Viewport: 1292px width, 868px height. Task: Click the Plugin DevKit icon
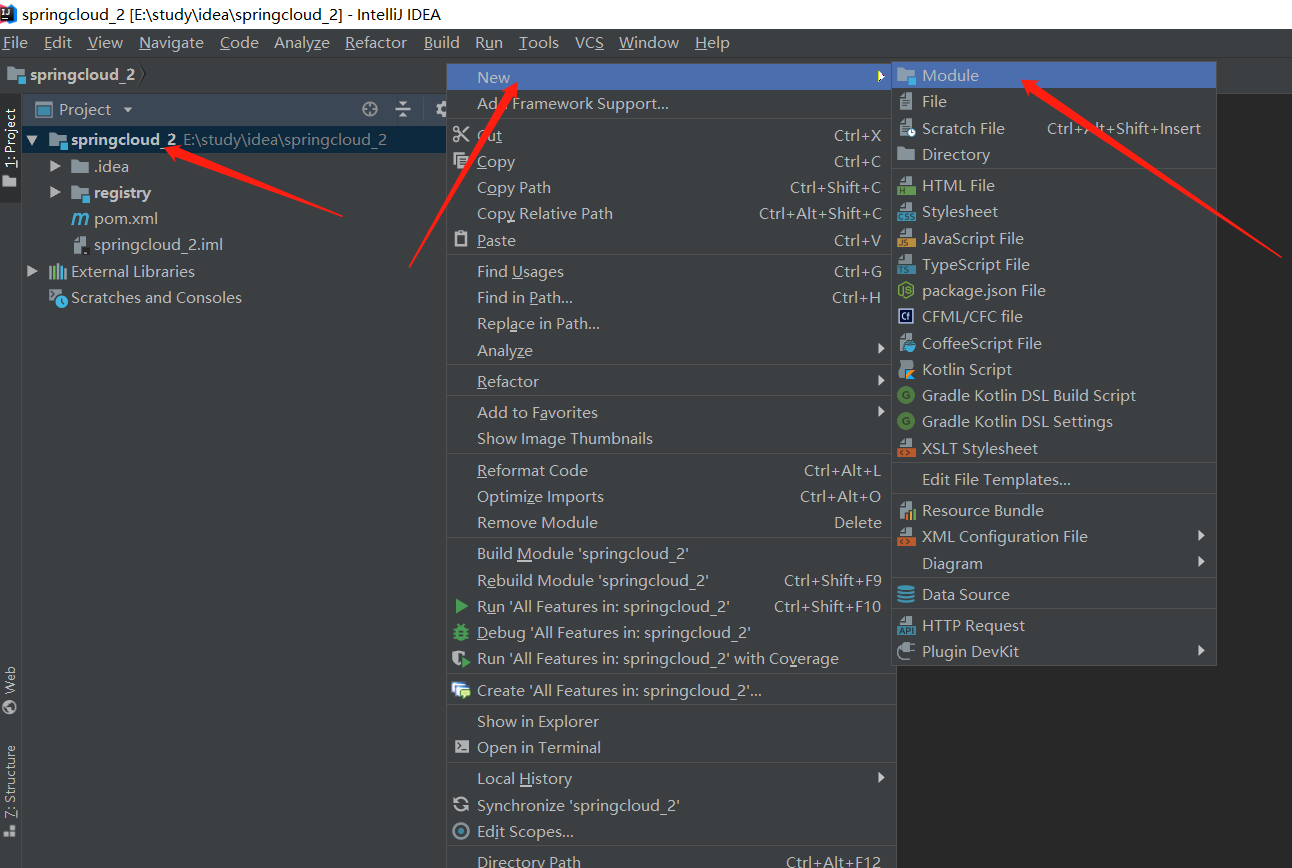(906, 651)
